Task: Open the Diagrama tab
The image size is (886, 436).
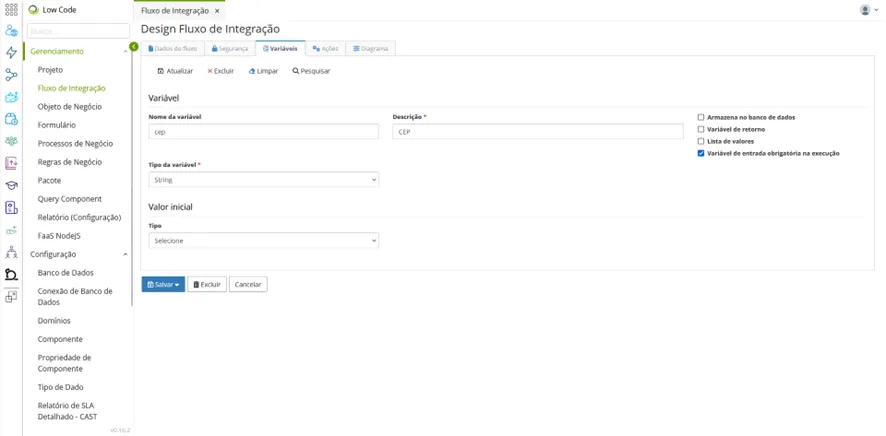Action: click(x=370, y=49)
